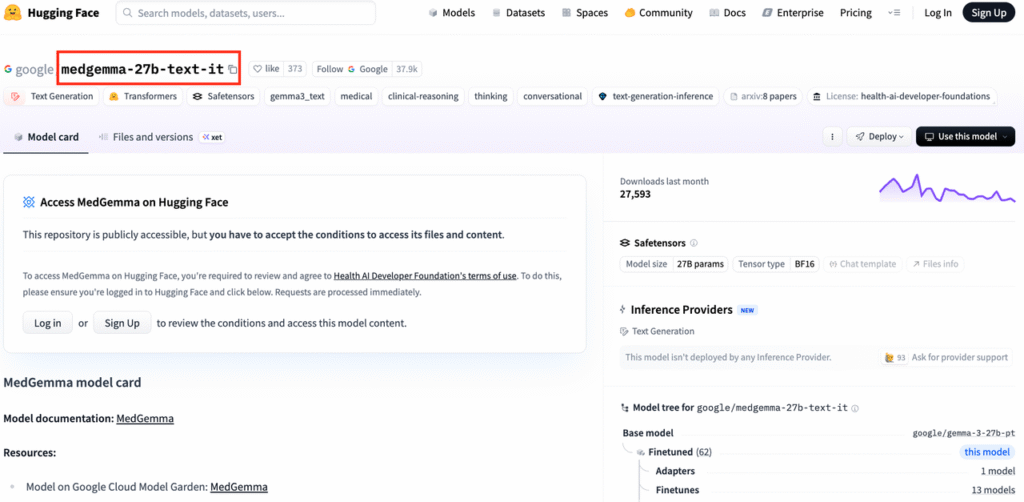Screen dimensions: 1024x502
Task: Click the model tree info icon
Action: (855, 408)
